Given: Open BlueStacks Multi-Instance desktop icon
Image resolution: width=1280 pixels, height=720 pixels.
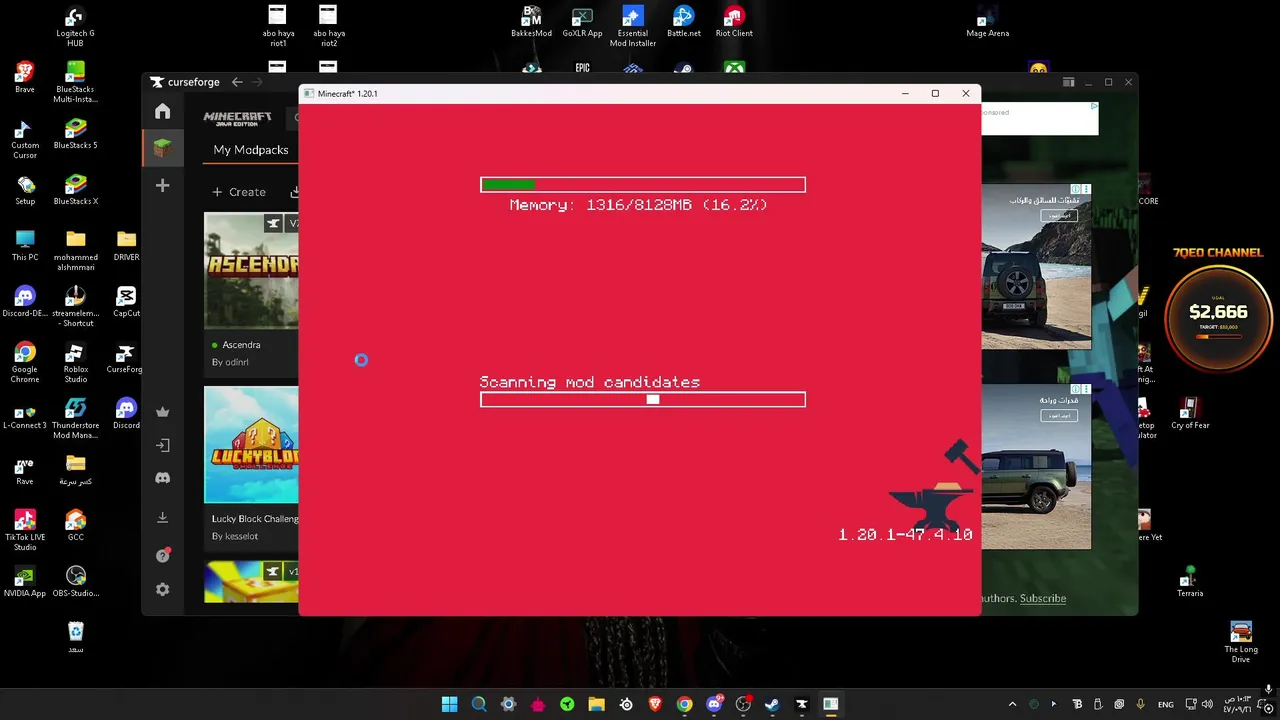Looking at the screenshot, I should (75, 82).
